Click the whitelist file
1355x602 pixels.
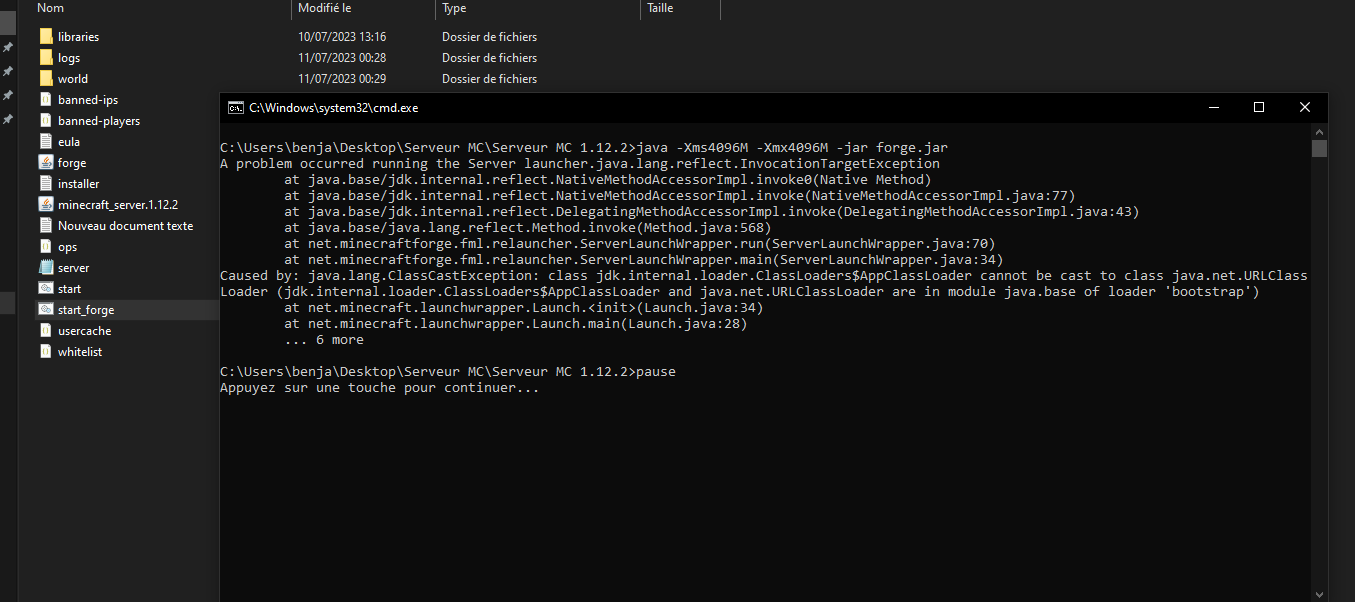79,352
